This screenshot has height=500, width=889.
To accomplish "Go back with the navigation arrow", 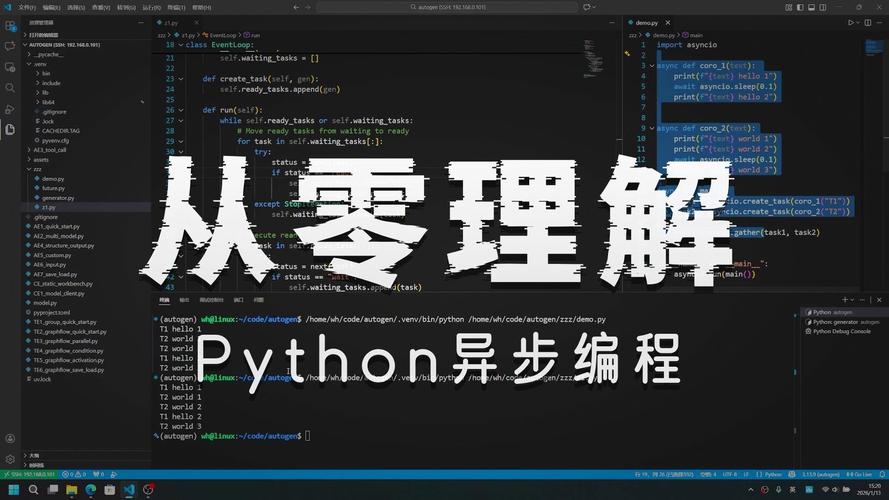I will pos(296,7).
